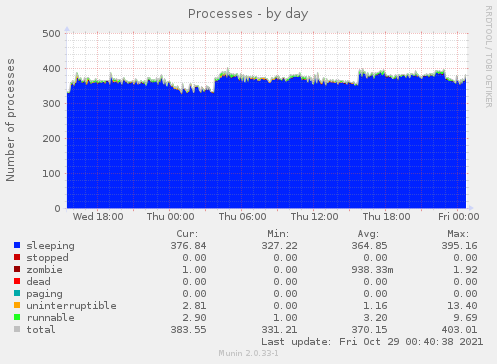Click the green runnable legend swatch

click(17, 317)
